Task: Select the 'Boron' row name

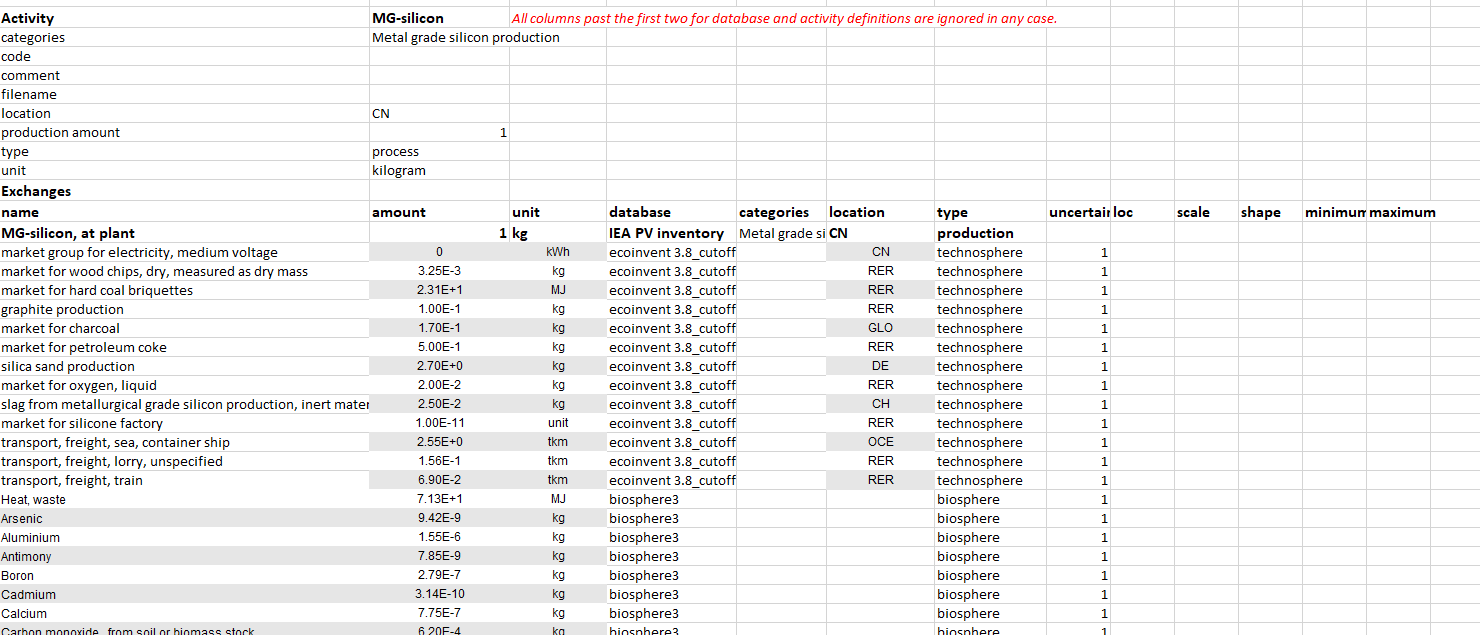Action: pos(185,575)
